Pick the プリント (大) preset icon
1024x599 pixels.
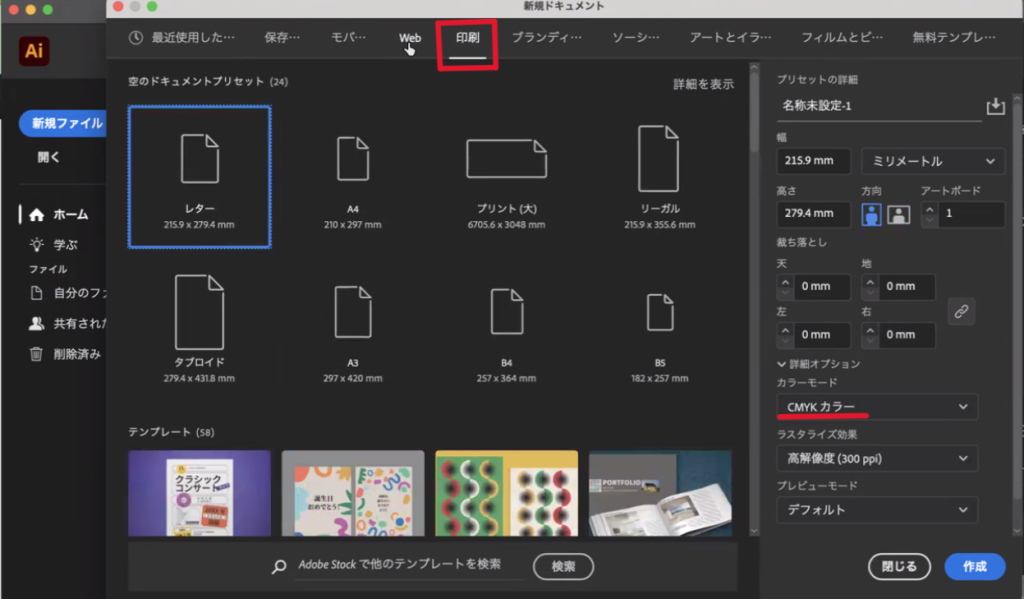click(506, 159)
